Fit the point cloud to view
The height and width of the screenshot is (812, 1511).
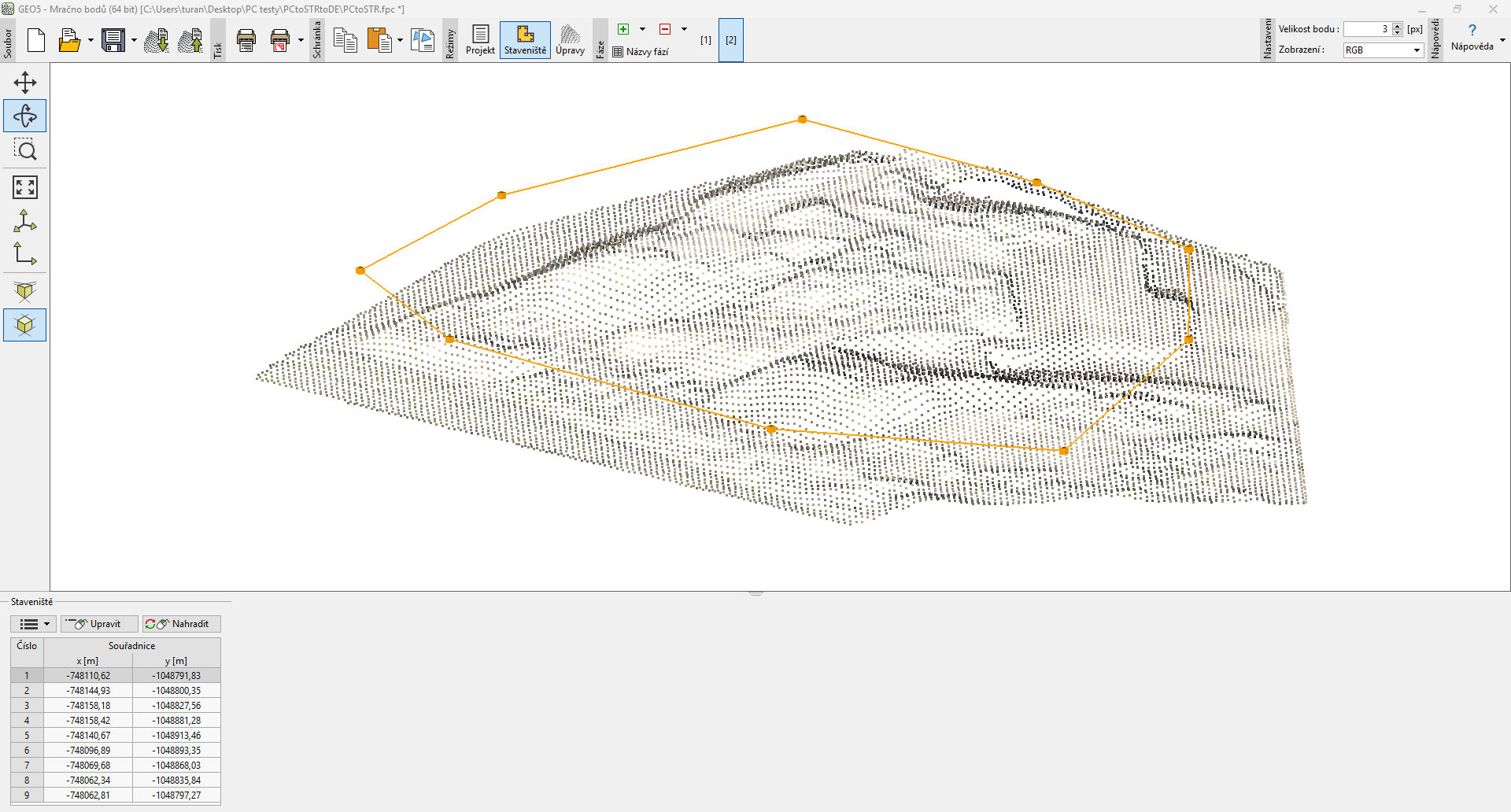pos(25,187)
